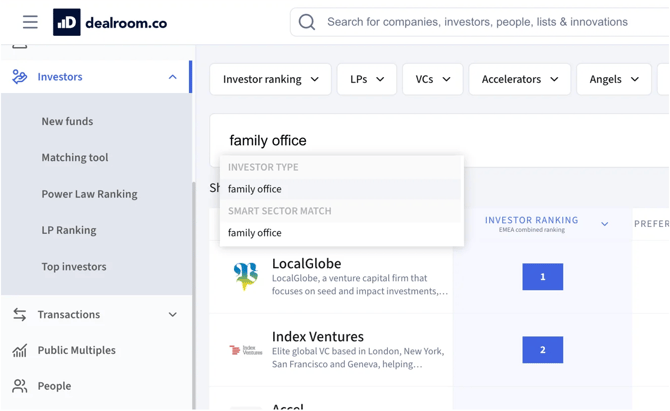Open the Accelerators filter dropdown
Image resolution: width=670 pixels, height=411 pixels.
519,80
